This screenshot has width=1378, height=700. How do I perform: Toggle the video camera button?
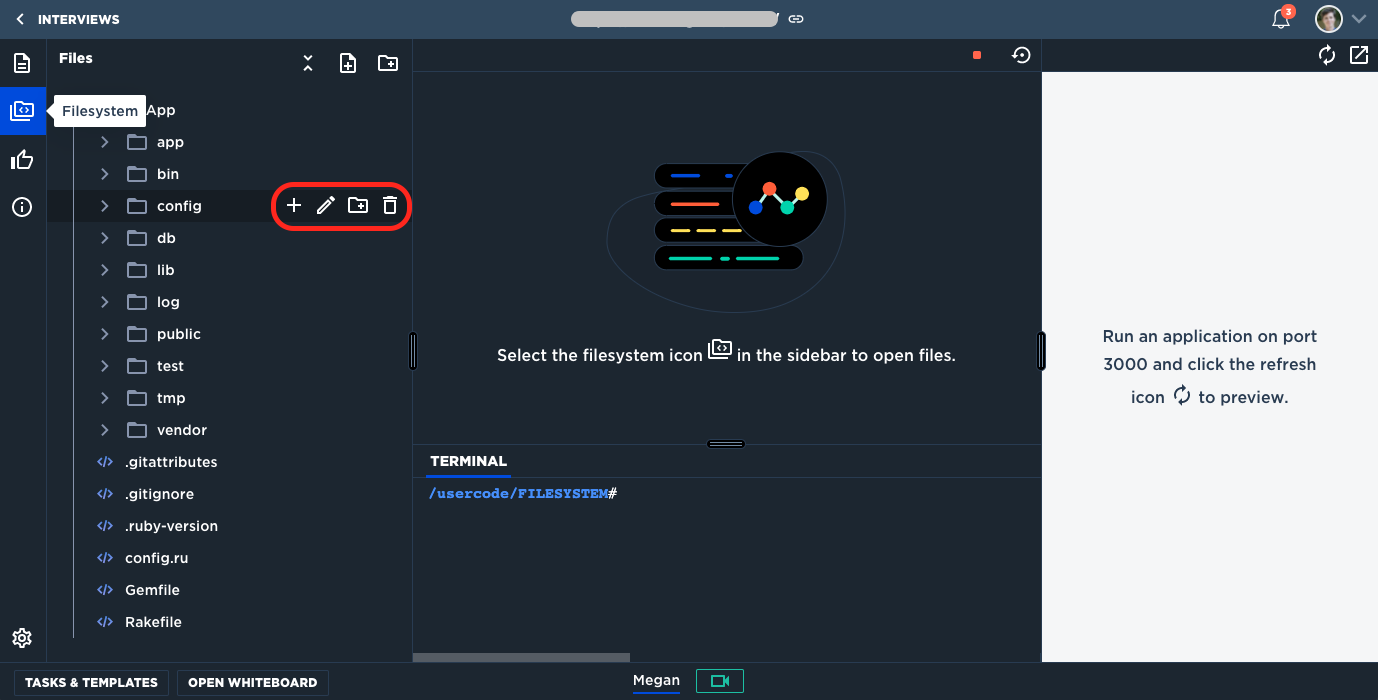720,681
